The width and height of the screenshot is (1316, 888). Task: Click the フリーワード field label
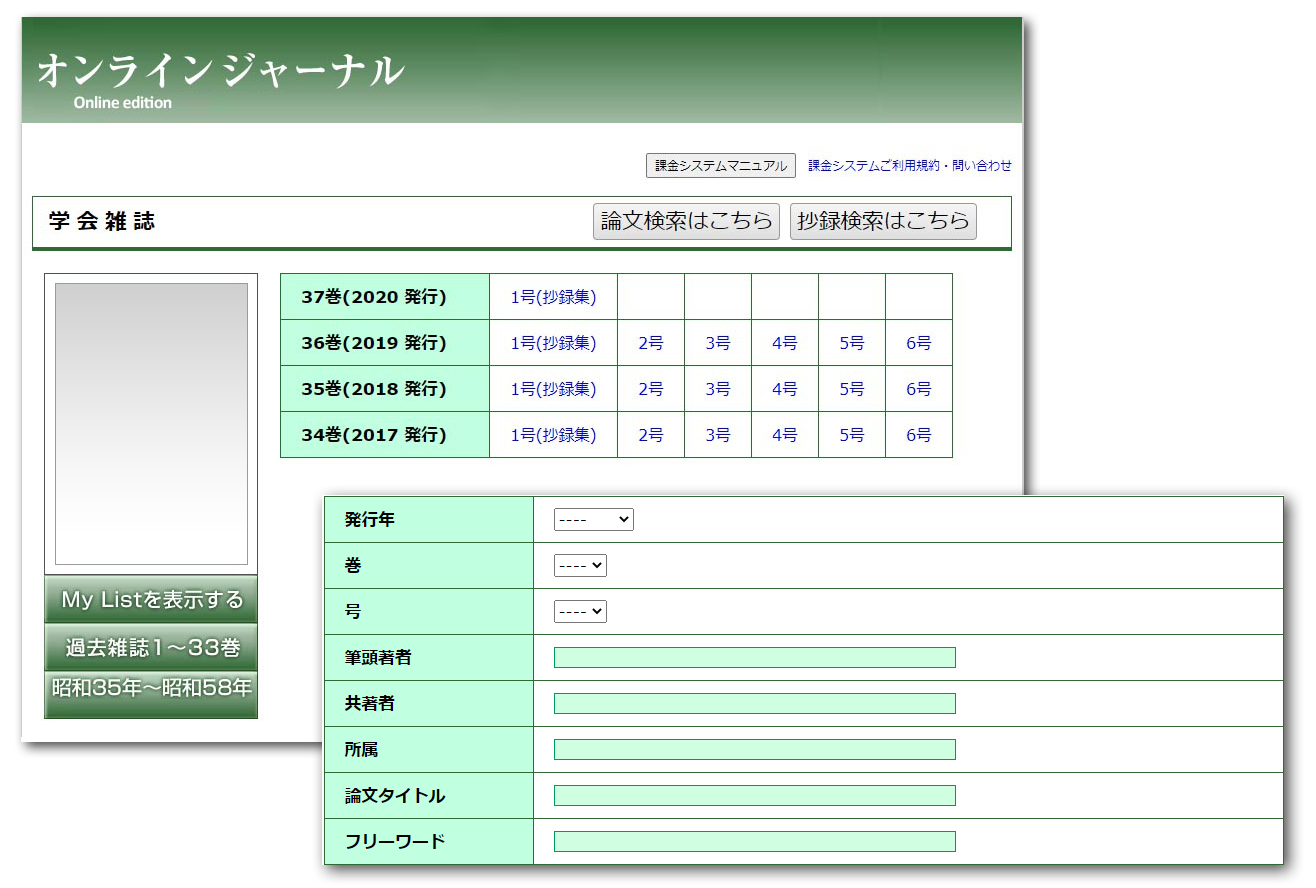tap(395, 842)
